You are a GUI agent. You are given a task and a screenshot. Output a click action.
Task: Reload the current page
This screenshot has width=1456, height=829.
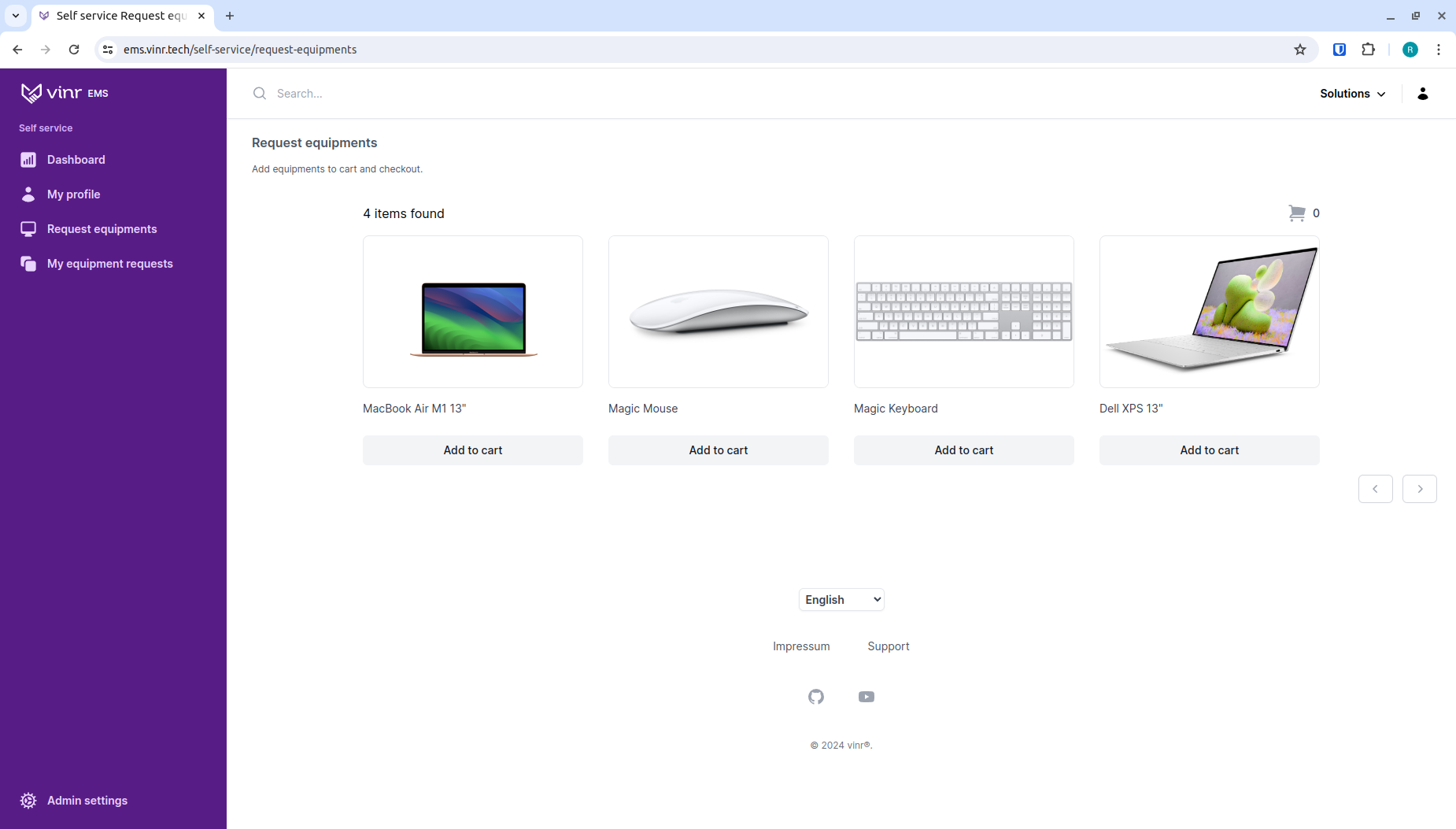point(74,50)
